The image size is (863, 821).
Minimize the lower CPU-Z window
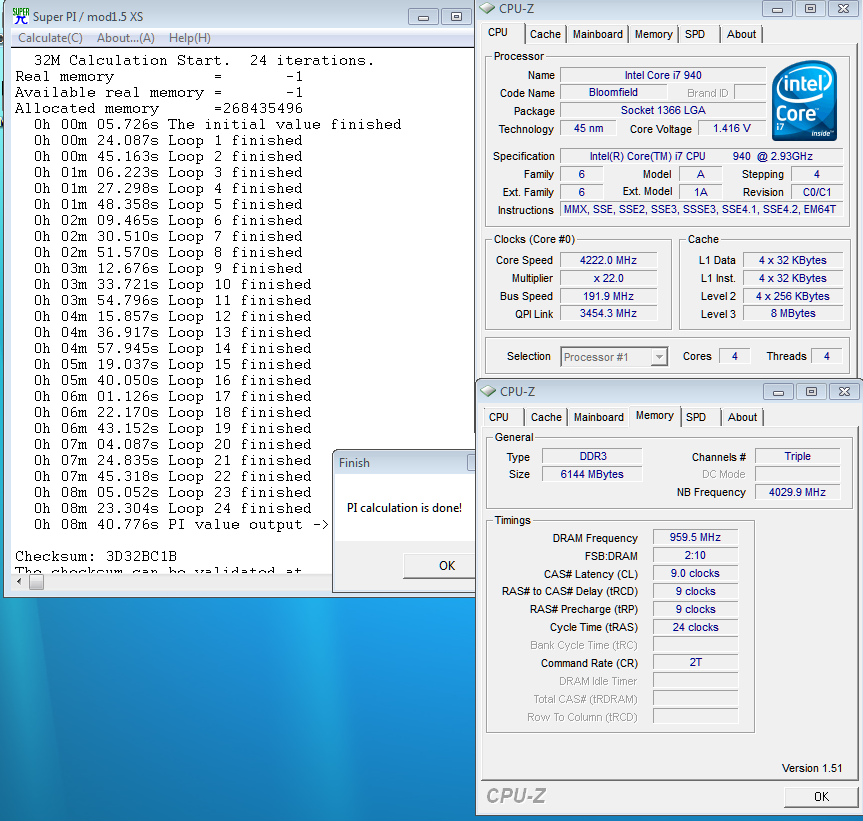pos(778,392)
